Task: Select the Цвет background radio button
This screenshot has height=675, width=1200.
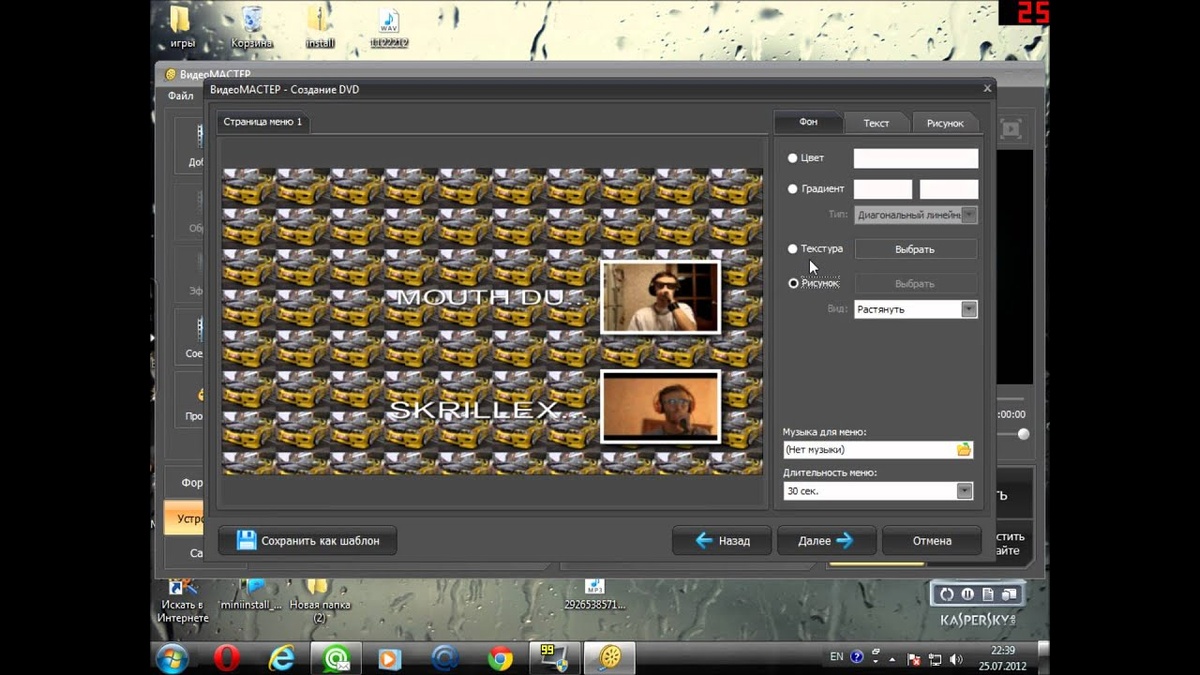Action: point(793,158)
